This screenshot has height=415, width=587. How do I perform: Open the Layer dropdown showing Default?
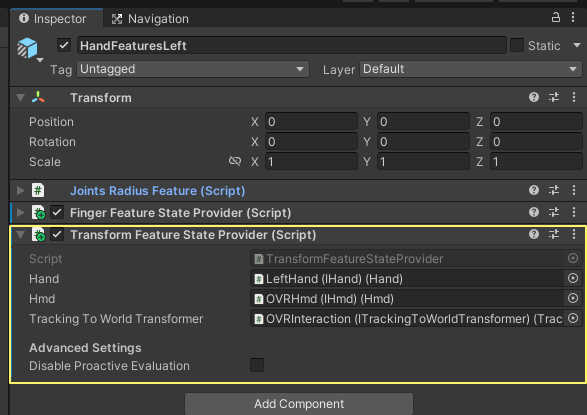coord(471,69)
